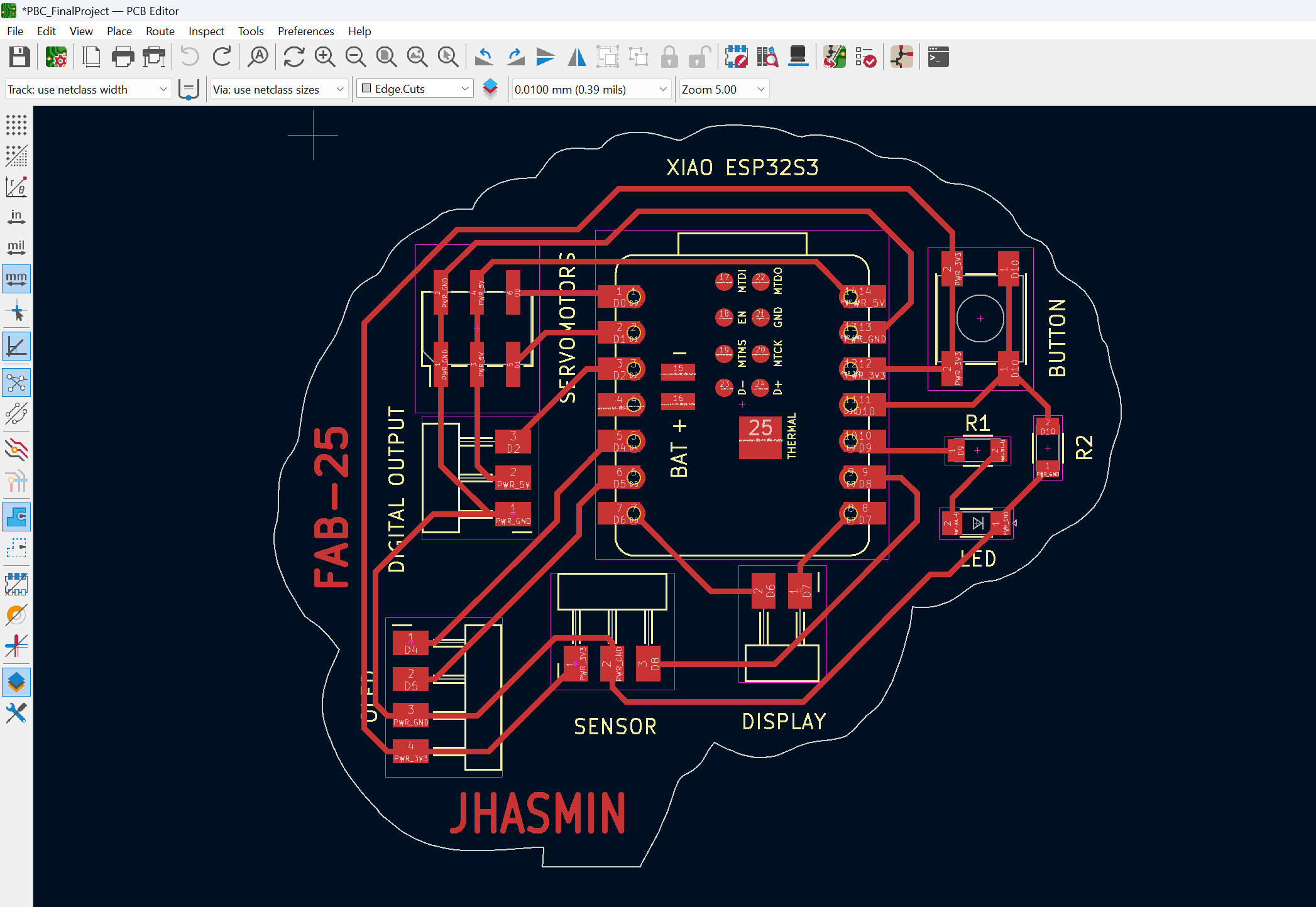
Task: Run the Design Rules Checker icon
Action: pyautogui.click(x=865, y=57)
